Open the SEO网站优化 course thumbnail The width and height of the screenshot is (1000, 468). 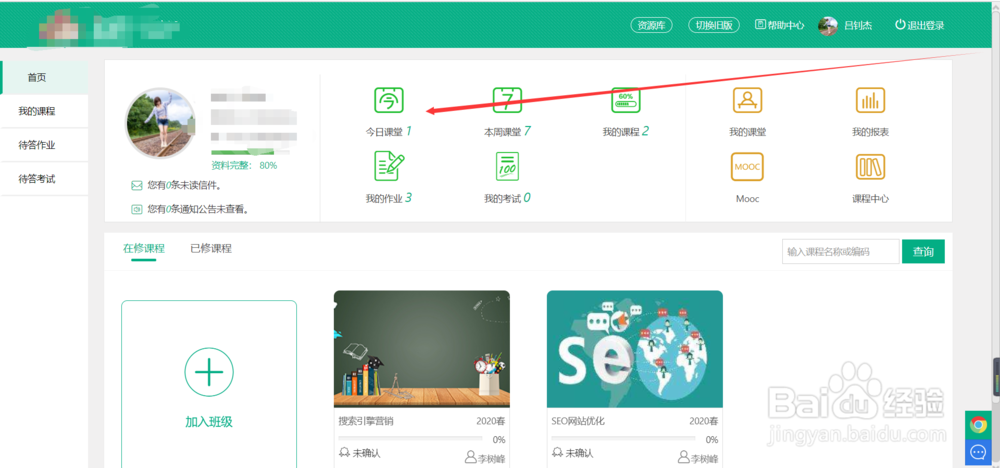point(635,349)
